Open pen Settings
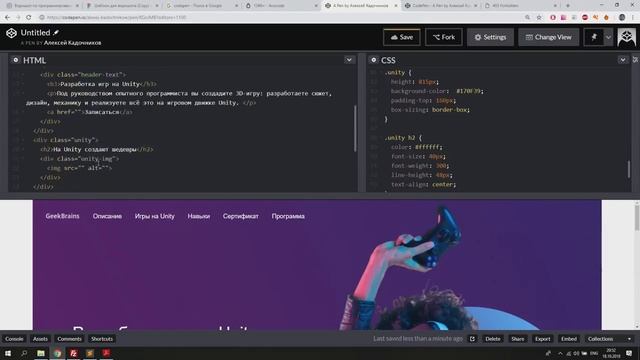The image size is (640, 360). pyautogui.click(x=490, y=37)
